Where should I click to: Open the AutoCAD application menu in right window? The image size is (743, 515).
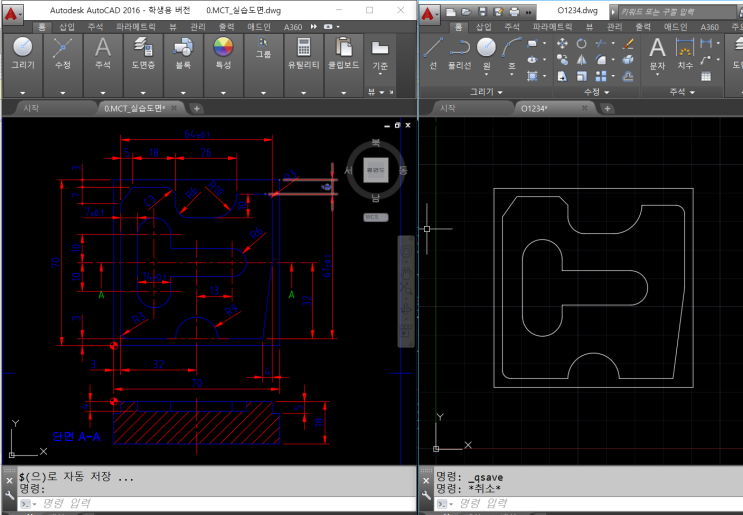tap(430, 13)
